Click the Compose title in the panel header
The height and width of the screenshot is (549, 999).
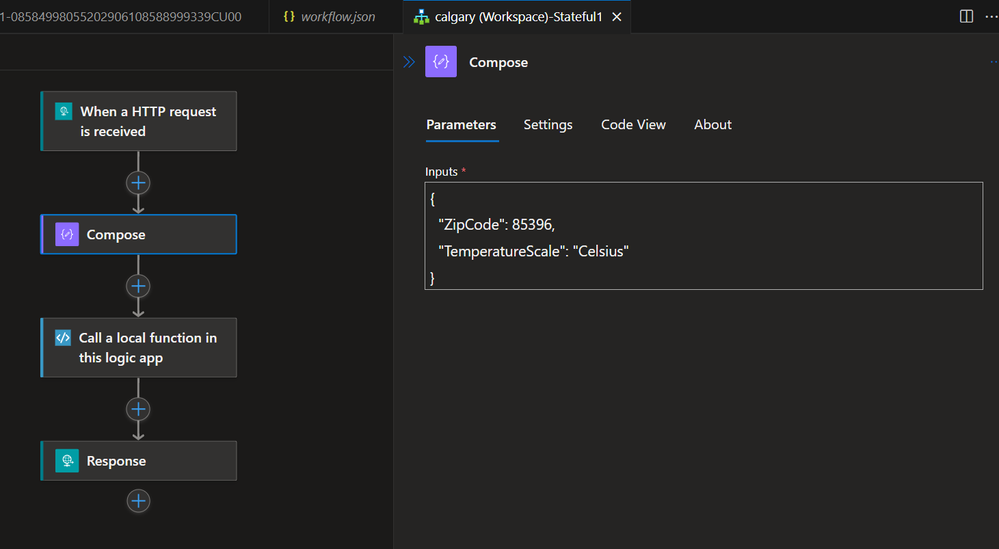(498, 62)
